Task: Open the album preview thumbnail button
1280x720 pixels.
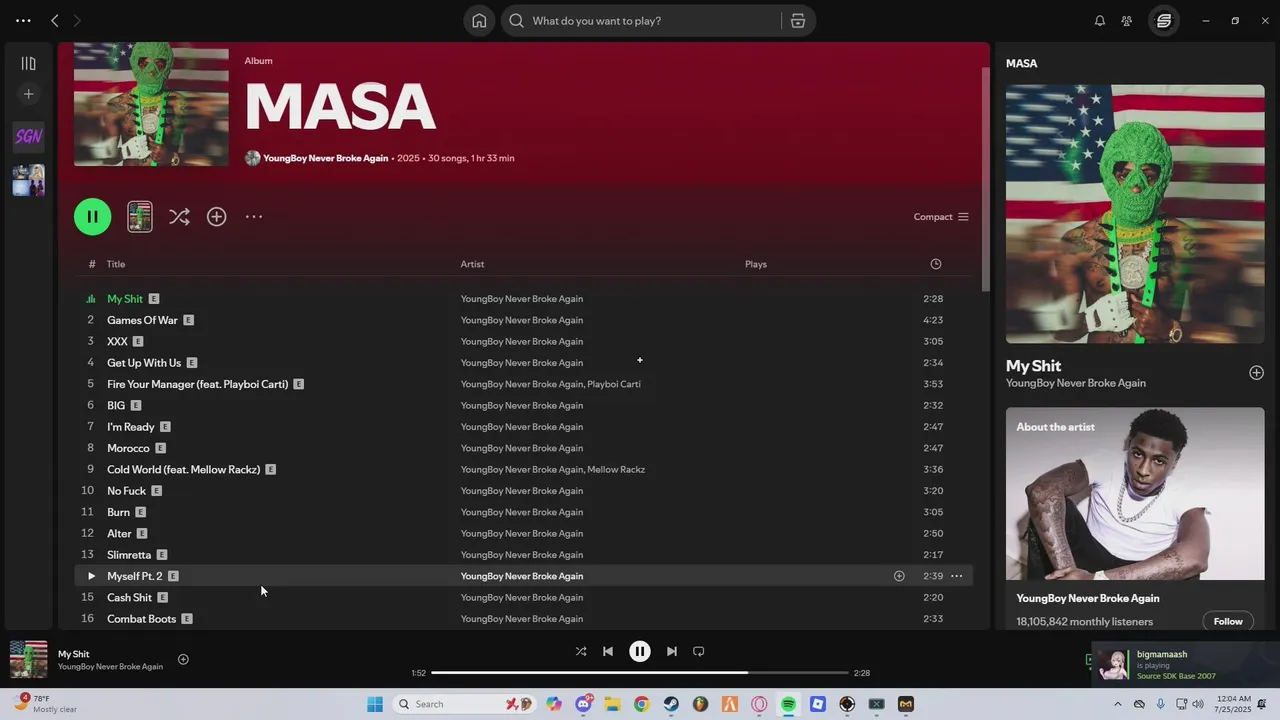Action: [x=140, y=216]
